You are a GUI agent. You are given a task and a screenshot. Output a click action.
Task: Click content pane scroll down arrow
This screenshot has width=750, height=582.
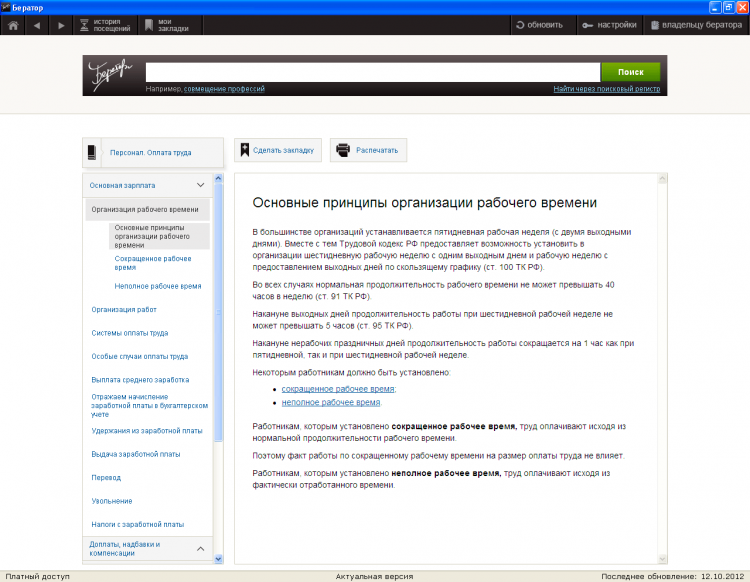coord(662,558)
